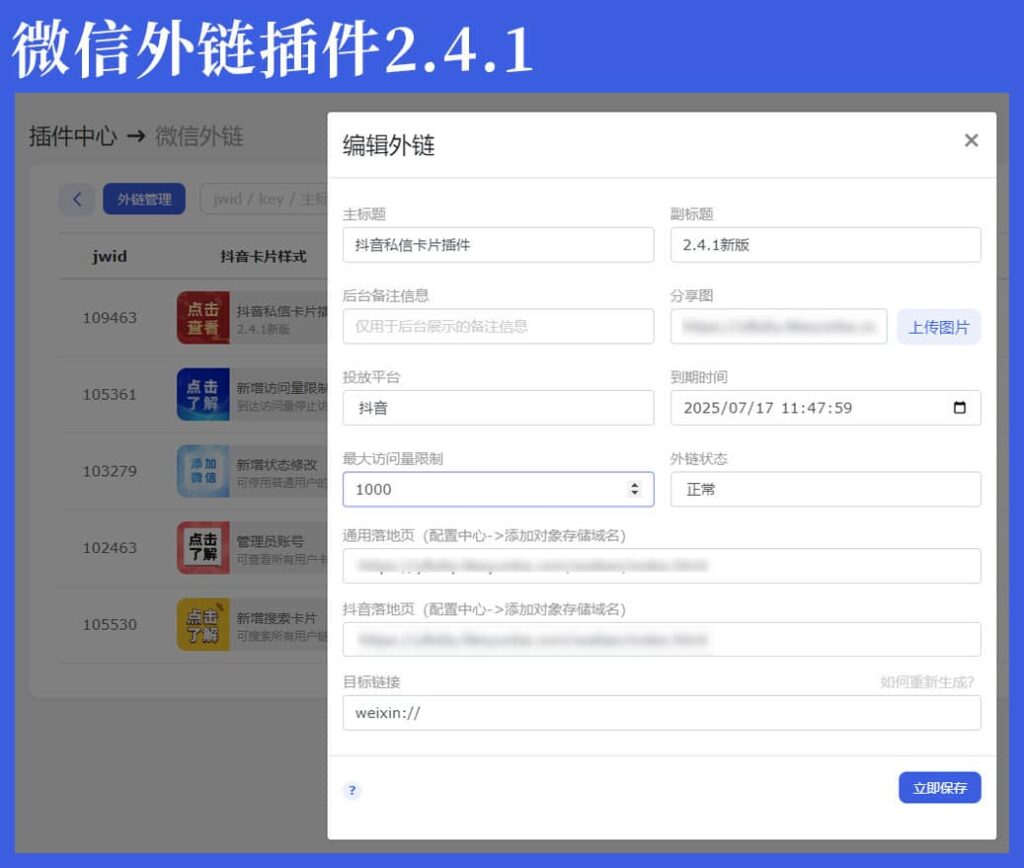Increase the 最大访问量限制 value with the stepper
1024x868 pixels.
click(633, 485)
